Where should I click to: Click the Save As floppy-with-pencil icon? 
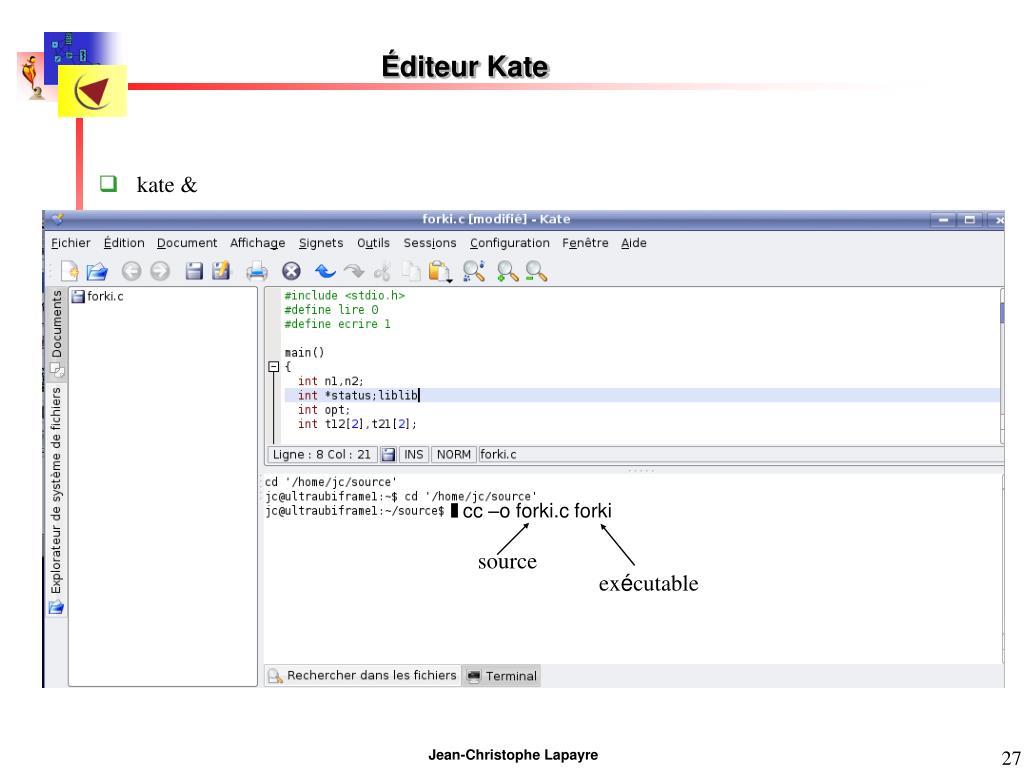pos(222,270)
